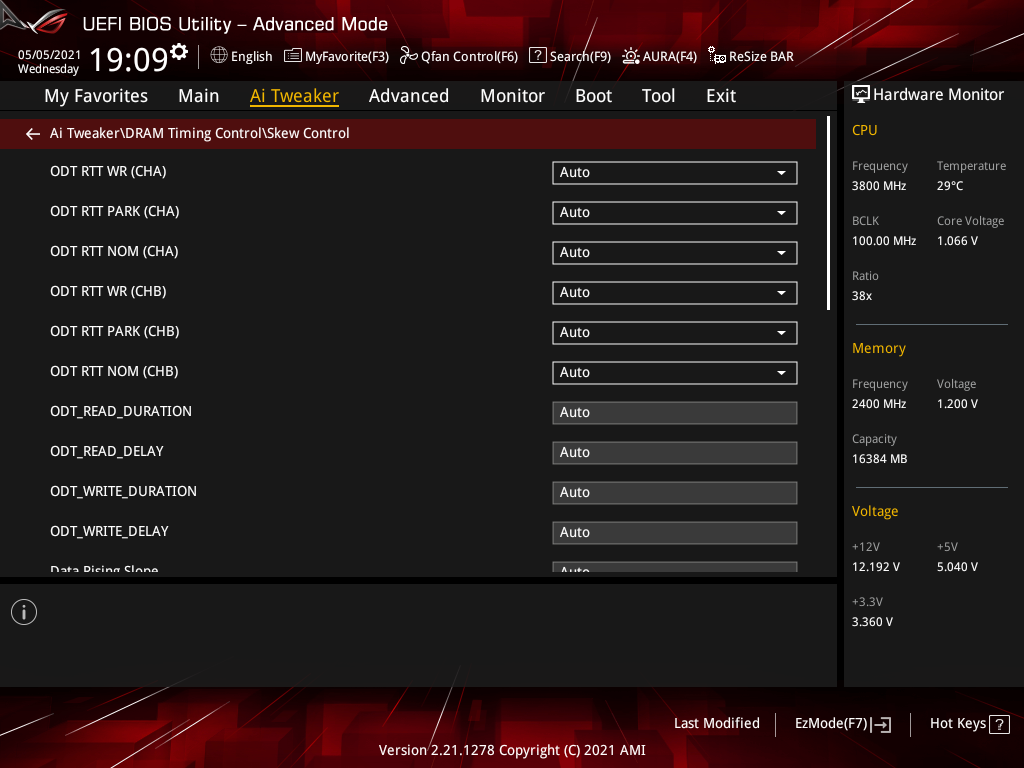Click CPU Frequency 3800 MHz value
The height and width of the screenshot is (768, 1024).
click(x=879, y=186)
